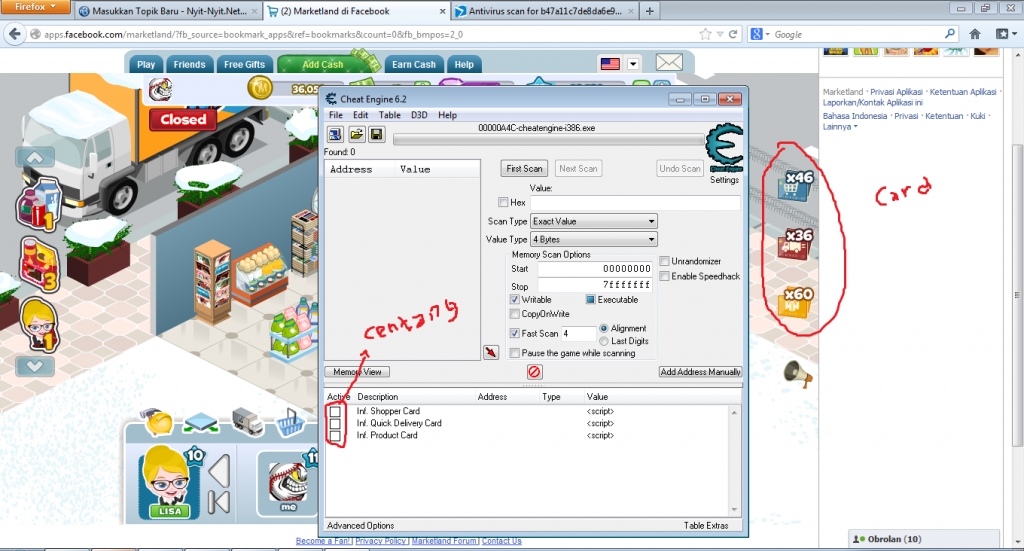Enable Pause the game while scanning
This screenshot has height=551, width=1024.
click(515, 353)
